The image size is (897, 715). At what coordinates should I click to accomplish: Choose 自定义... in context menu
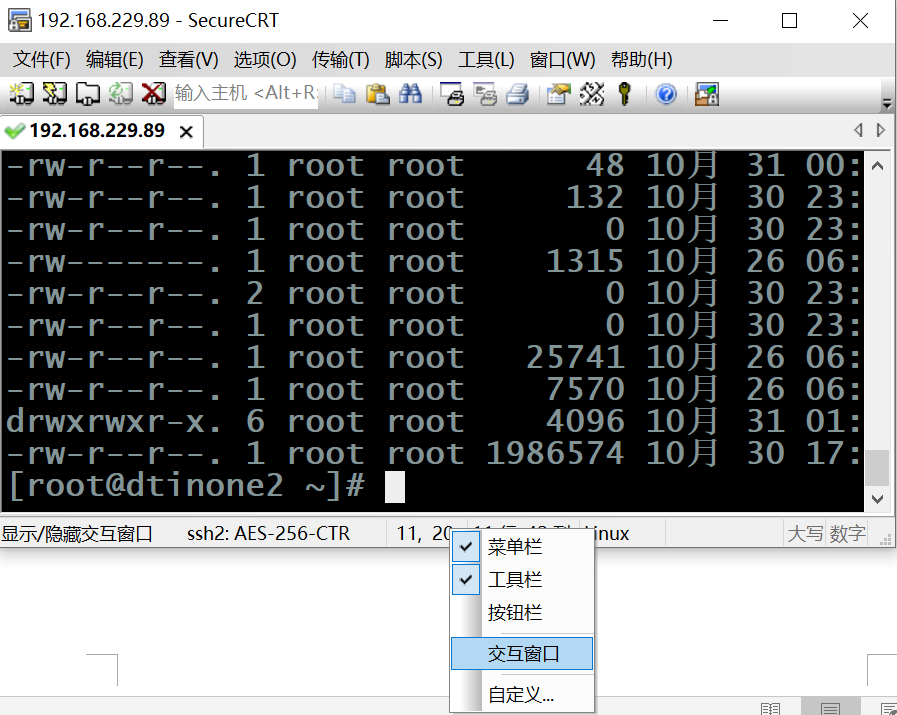click(521, 694)
